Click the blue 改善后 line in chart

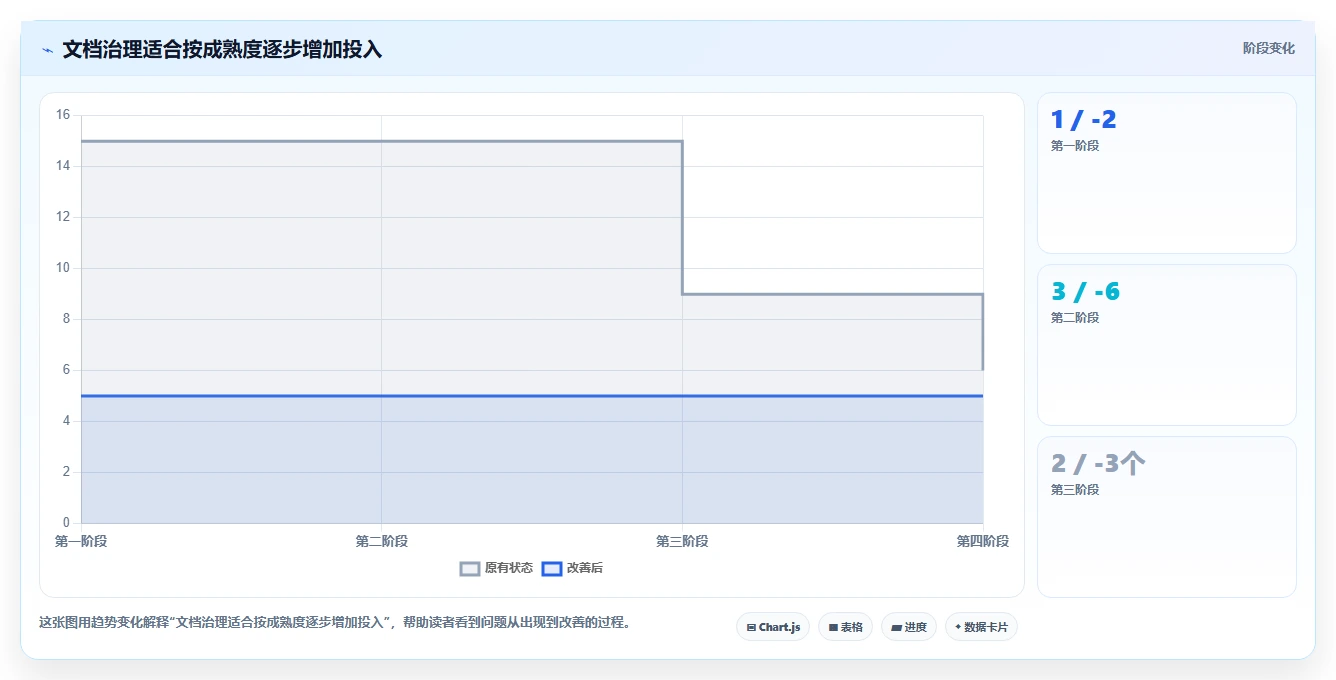coord(532,396)
